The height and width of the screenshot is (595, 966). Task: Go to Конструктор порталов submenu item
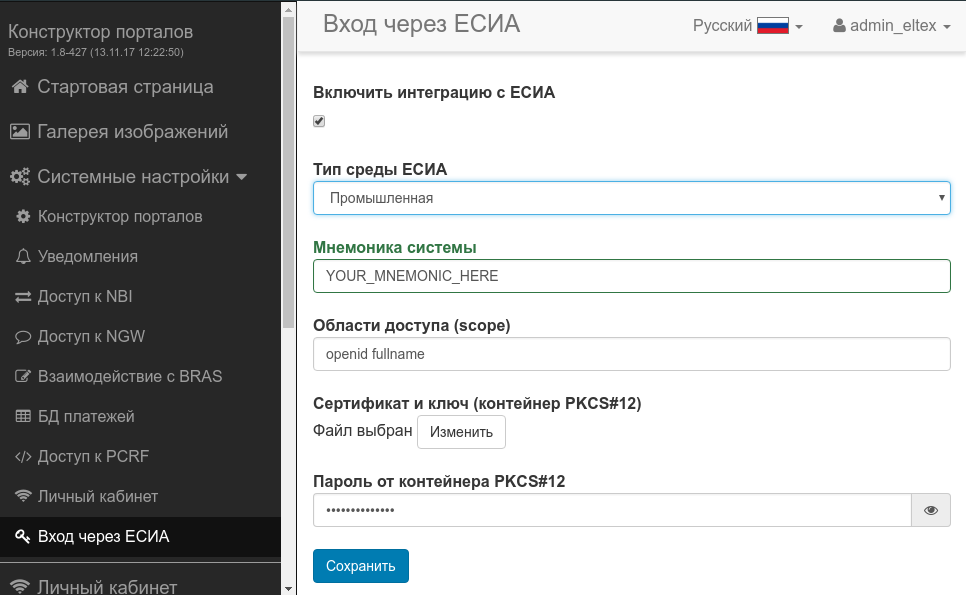(x=120, y=217)
